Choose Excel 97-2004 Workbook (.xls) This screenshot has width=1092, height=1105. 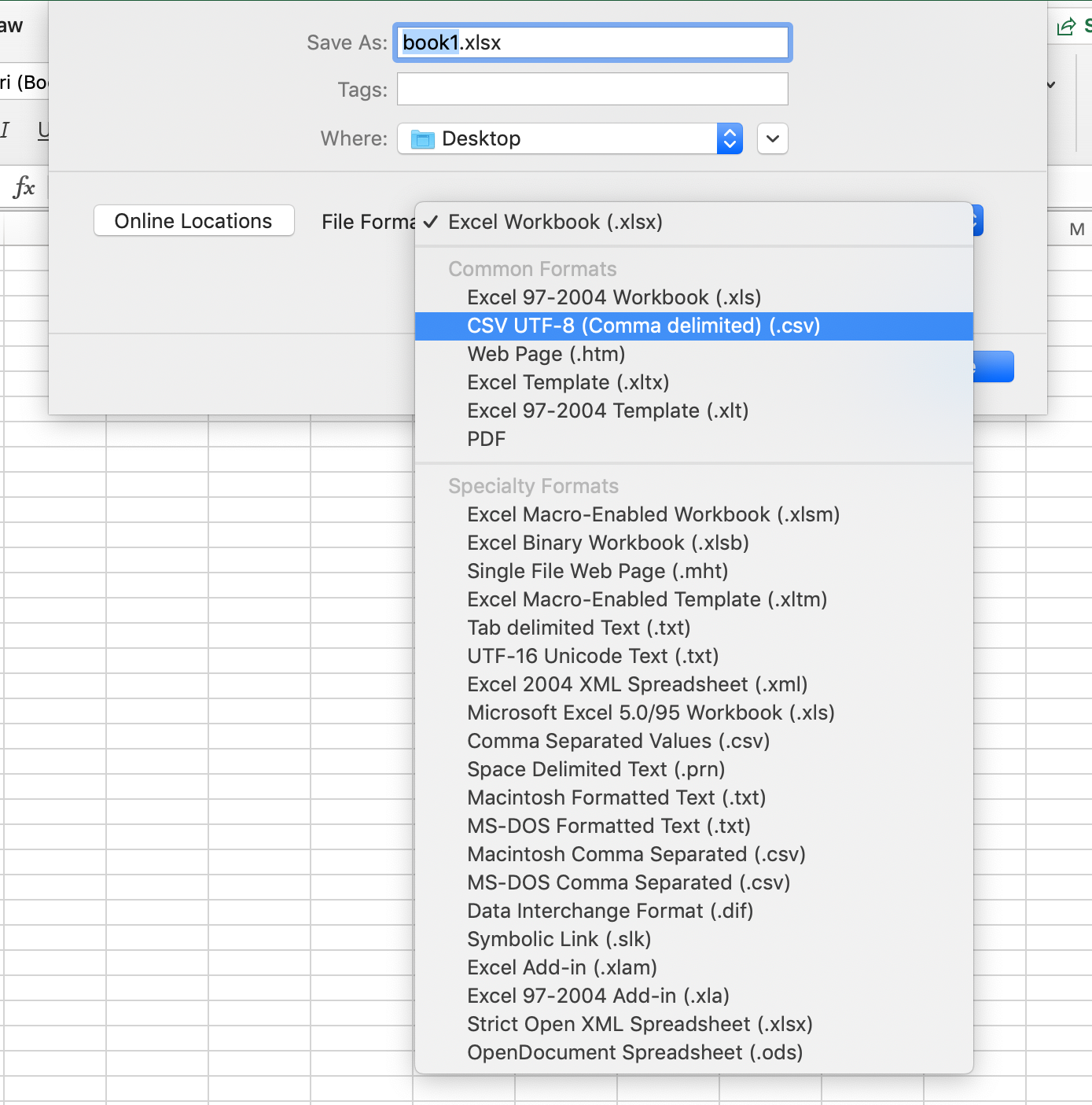[x=693, y=297]
